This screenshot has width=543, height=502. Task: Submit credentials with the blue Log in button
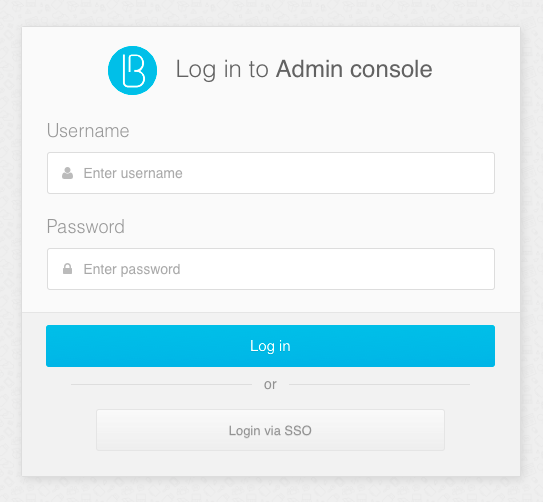pyautogui.click(x=270, y=346)
